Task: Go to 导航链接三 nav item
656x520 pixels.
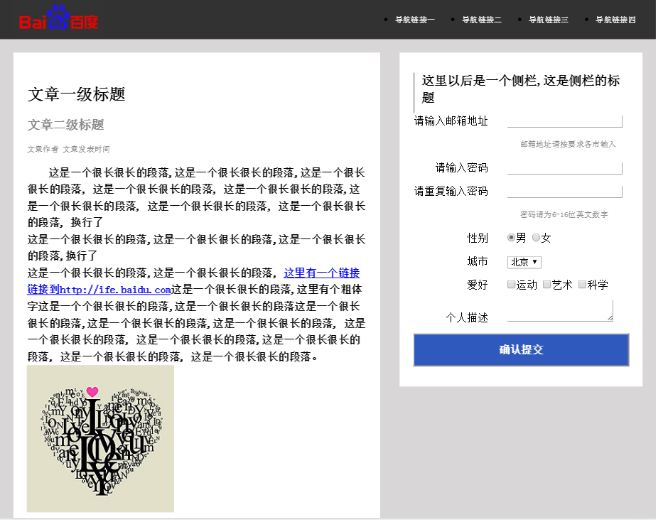Action: click(x=548, y=20)
